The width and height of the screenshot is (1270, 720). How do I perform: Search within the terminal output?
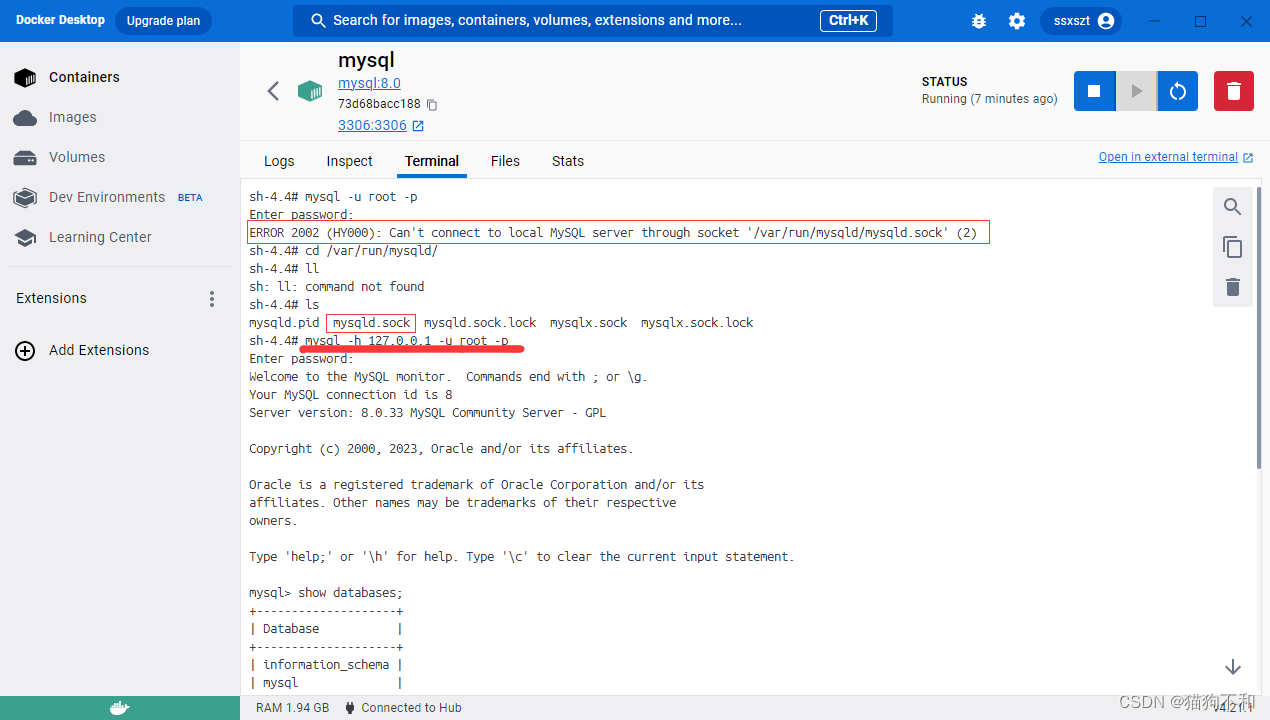point(1232,206)
